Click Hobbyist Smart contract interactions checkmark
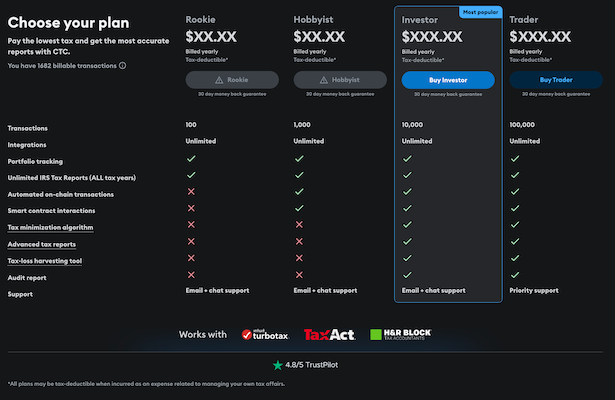This screenshot has height=400, width=615. tap(299, 208)
